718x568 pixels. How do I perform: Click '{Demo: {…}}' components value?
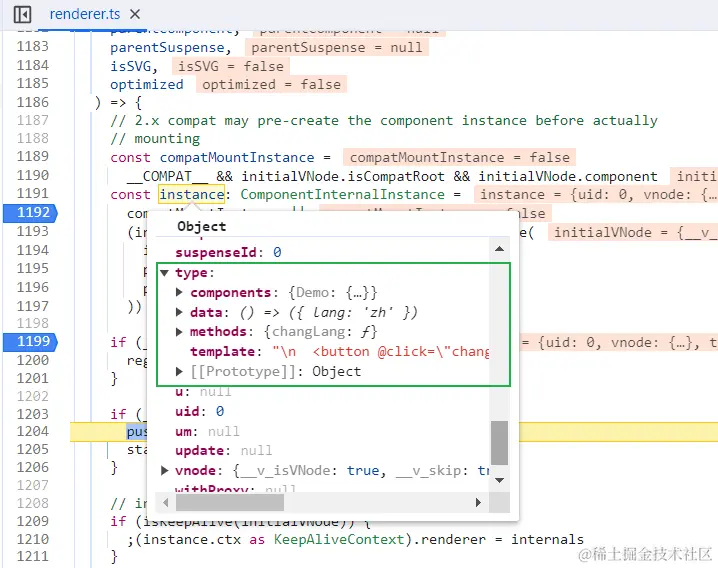333,293
